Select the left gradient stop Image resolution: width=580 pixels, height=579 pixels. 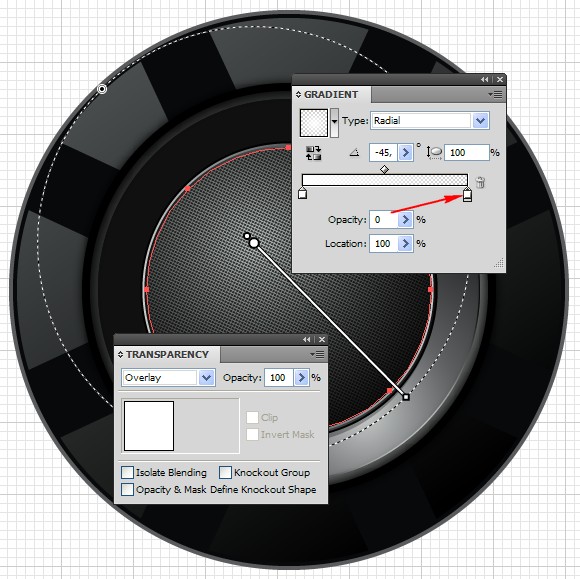(303, 193)
